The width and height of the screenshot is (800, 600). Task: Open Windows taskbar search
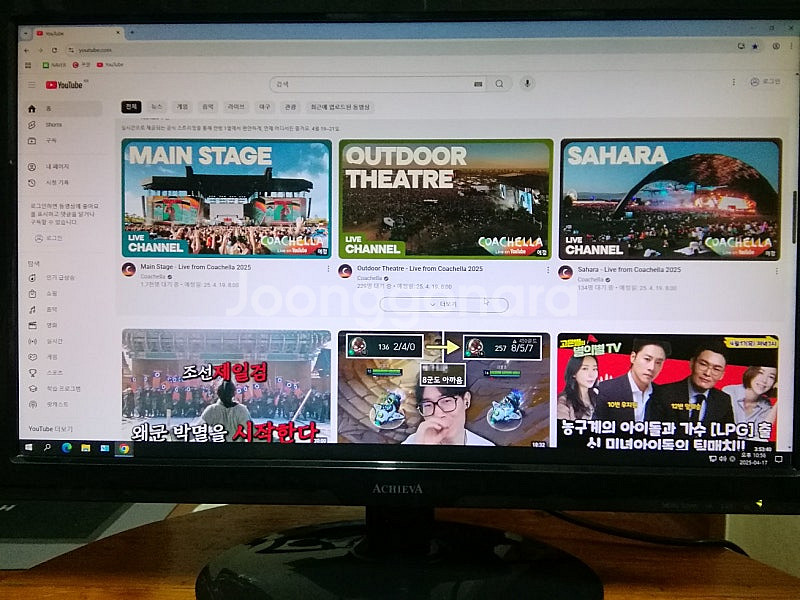point(47,447)
